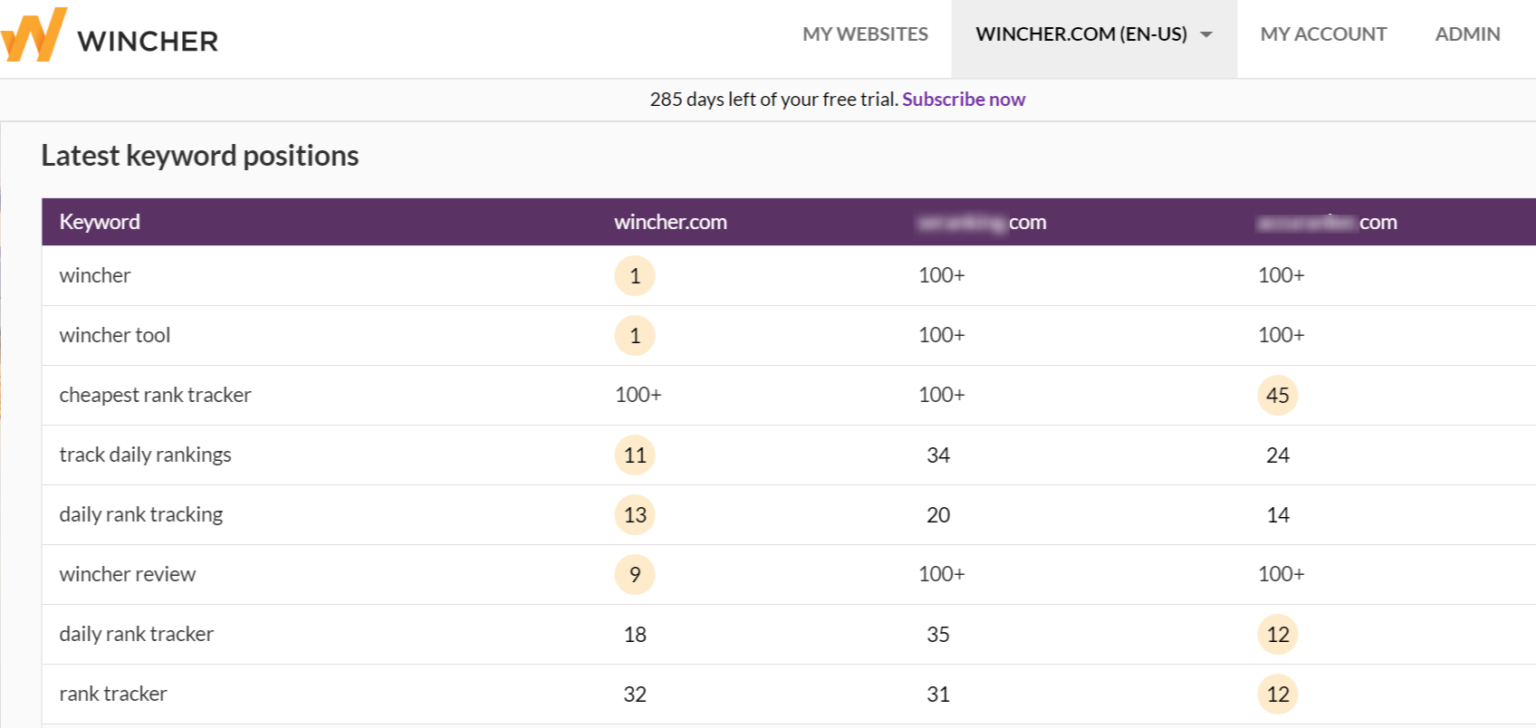Click the Subscribe now link
1536x728 pixels.
pos(963,99)
